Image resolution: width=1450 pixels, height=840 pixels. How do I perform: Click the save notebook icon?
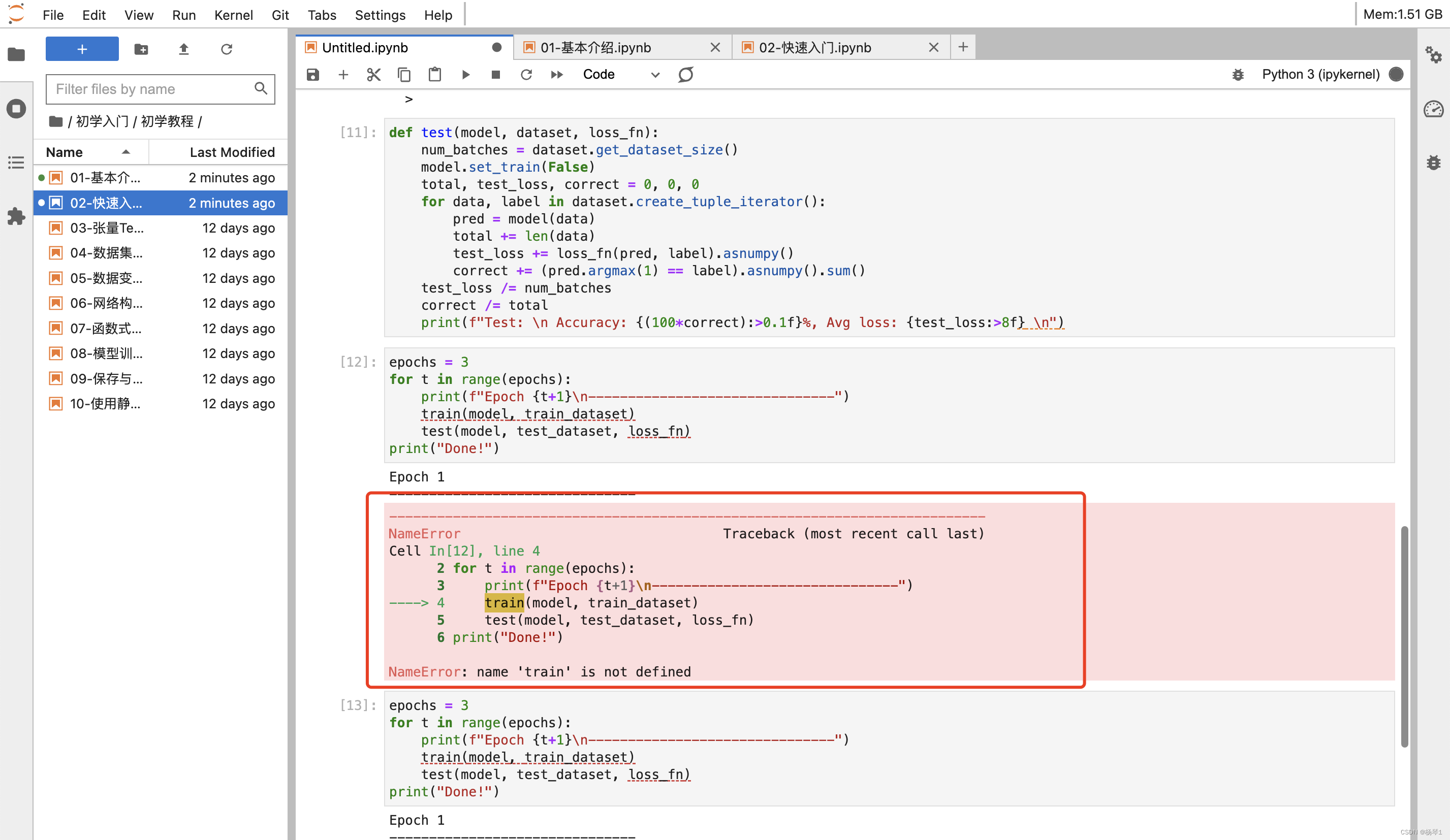pyautogui.click(x=312, y=75)
